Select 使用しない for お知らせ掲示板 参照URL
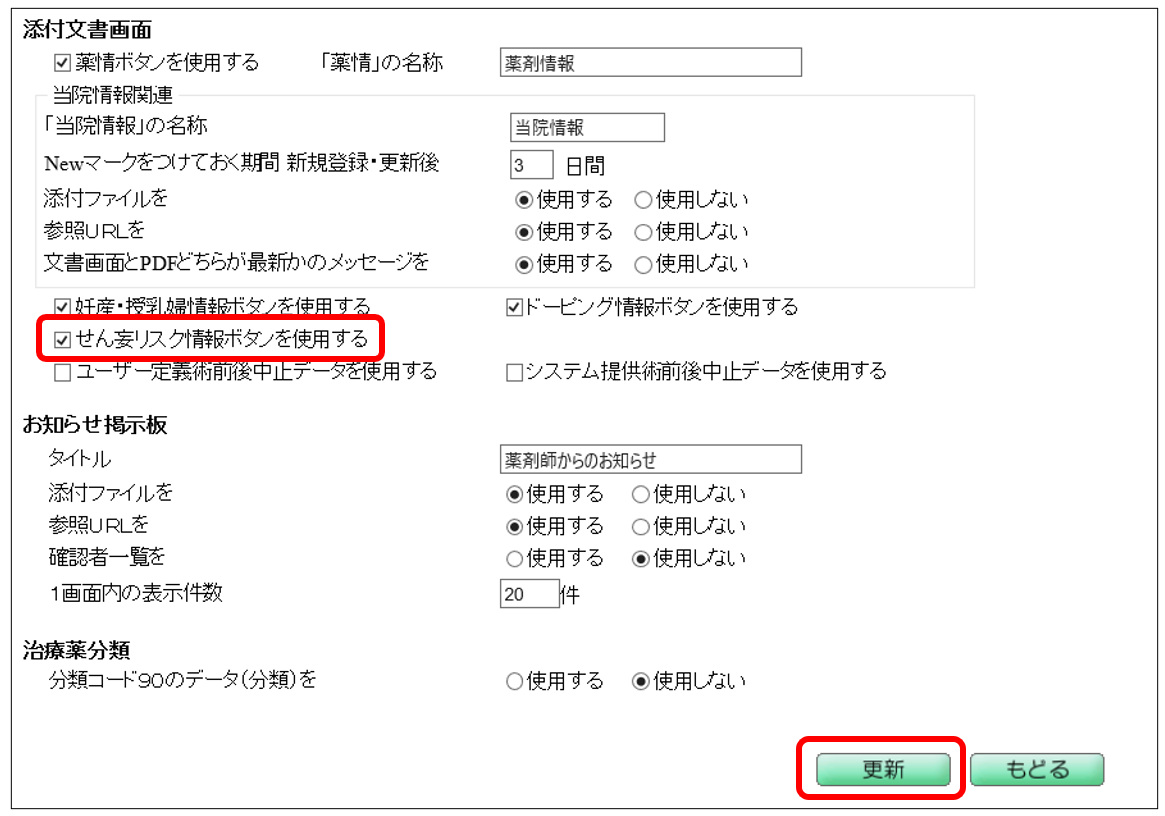The height and width of the screenshot is (816, 1165). coord(640,526)
